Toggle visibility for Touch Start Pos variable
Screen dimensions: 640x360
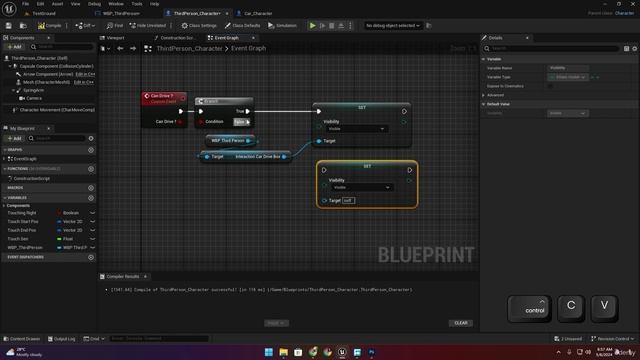pos(93,221)
